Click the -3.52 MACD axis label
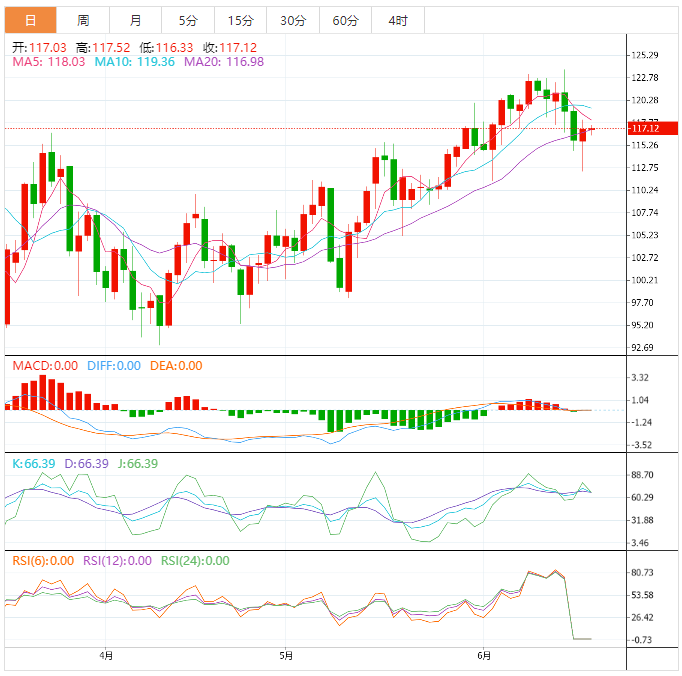Viewport: 682px width, 676px height. pos(641,445)
